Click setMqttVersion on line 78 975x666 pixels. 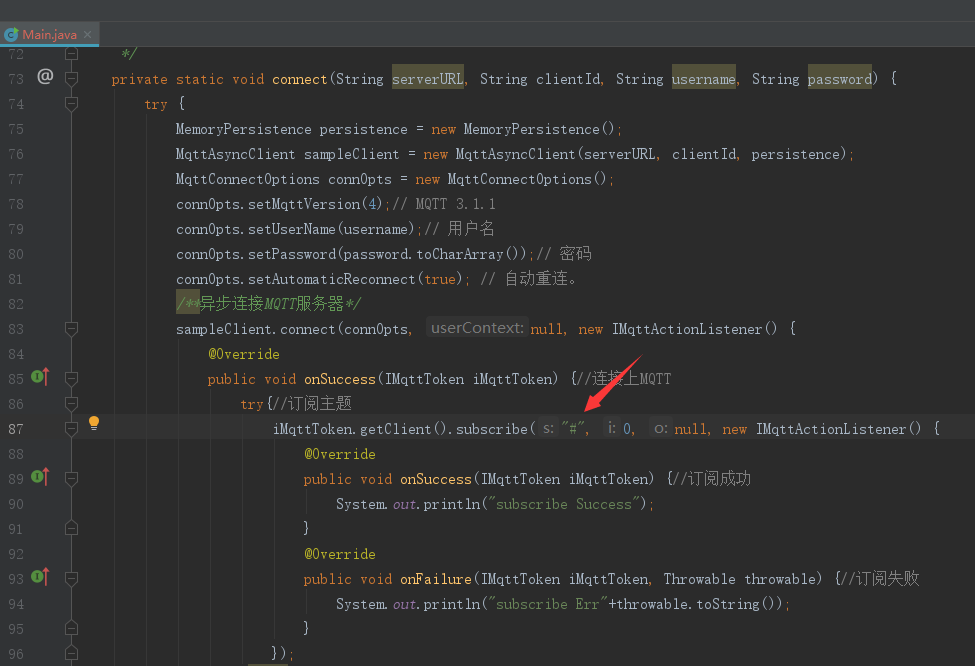304,204
